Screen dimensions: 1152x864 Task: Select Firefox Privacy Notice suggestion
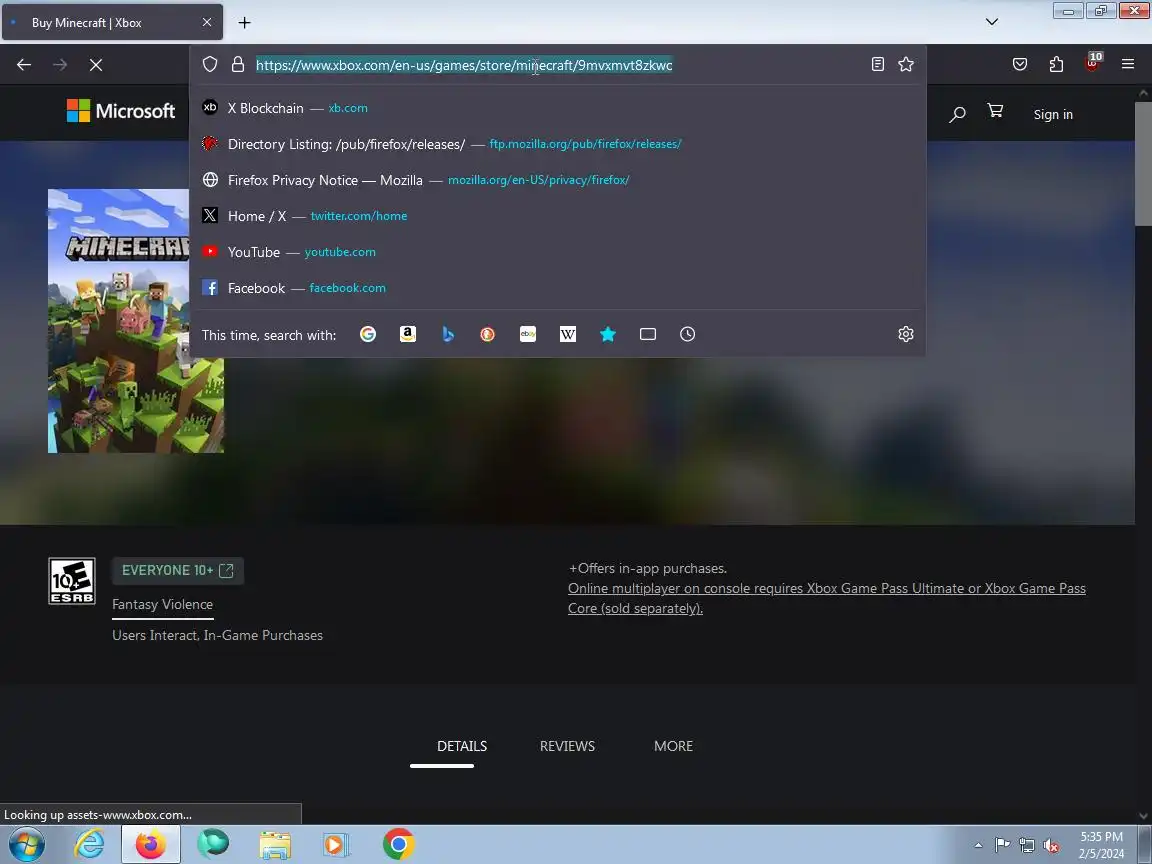click(558, 180)
